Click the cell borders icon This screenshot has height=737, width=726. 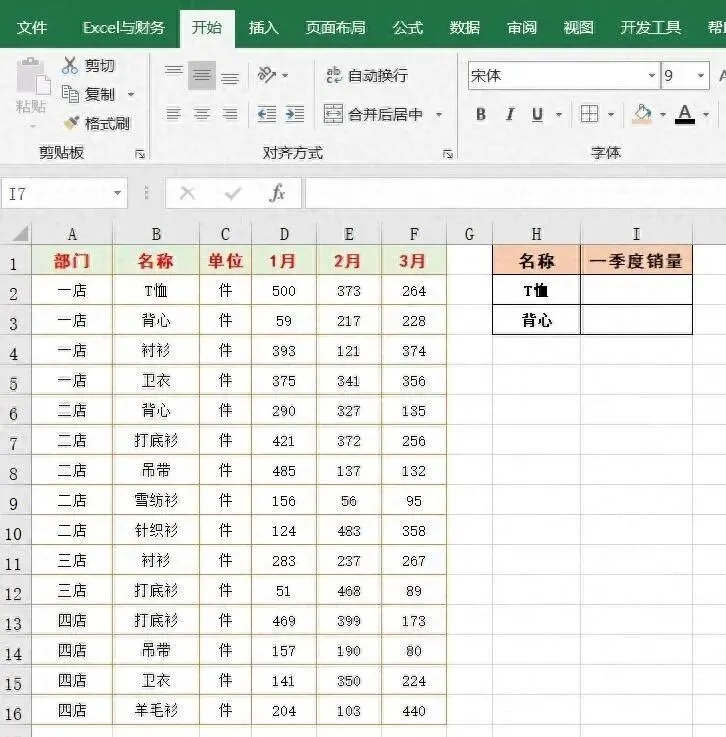589,114
